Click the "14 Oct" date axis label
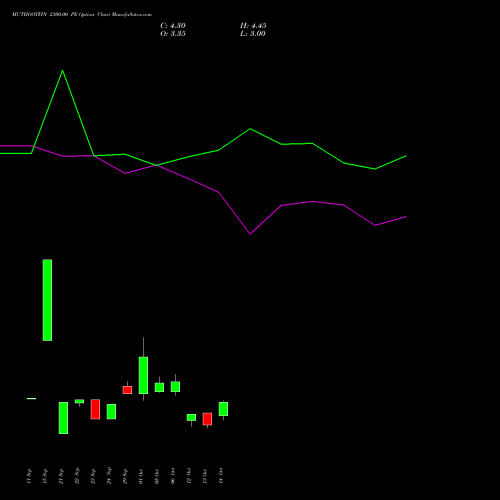 tap(221, 476)
